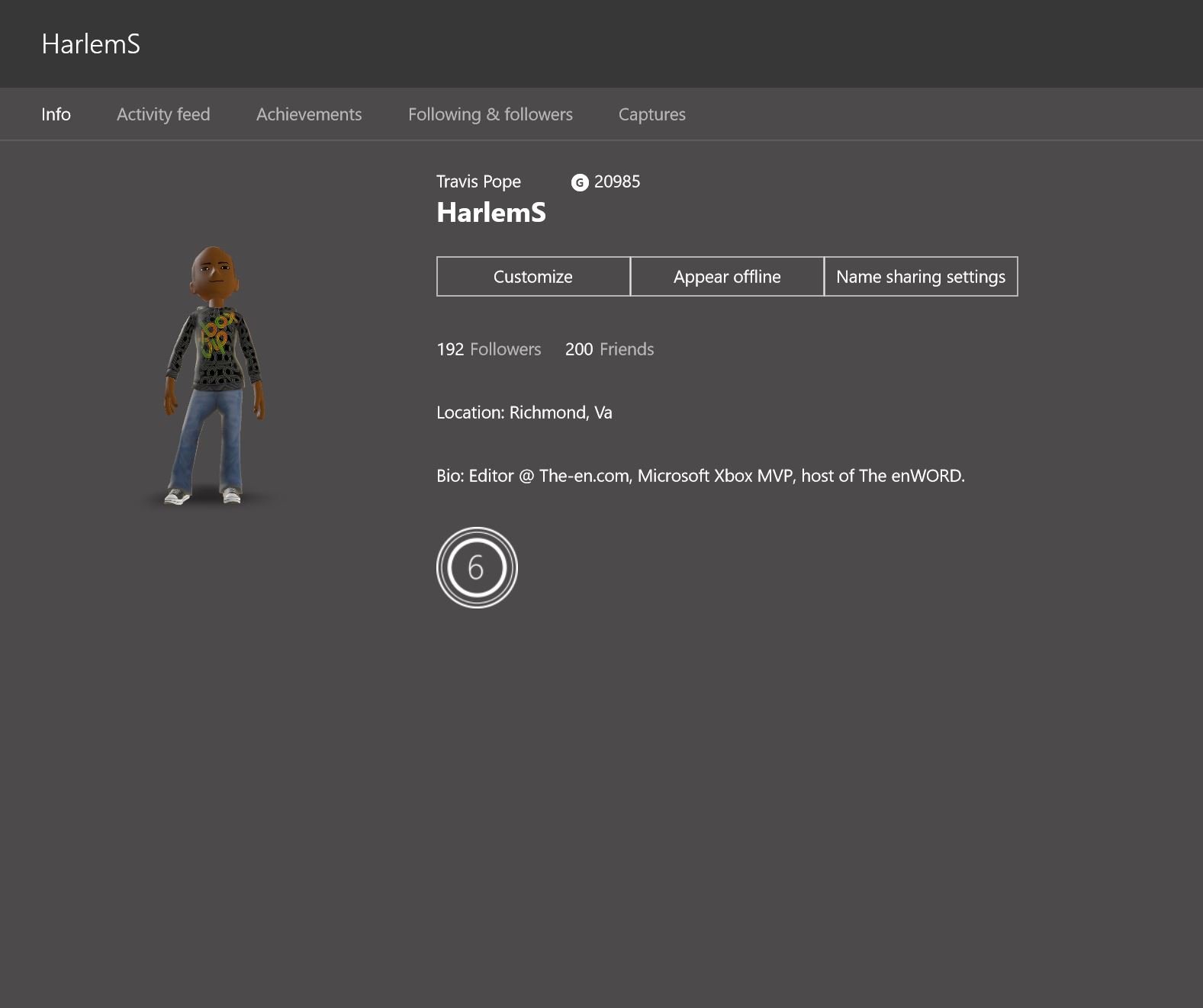Viewport: 1203px width, 1008px height.
Task: Click the bold HarlemS gamertag
Action: (x=491, y=212)
